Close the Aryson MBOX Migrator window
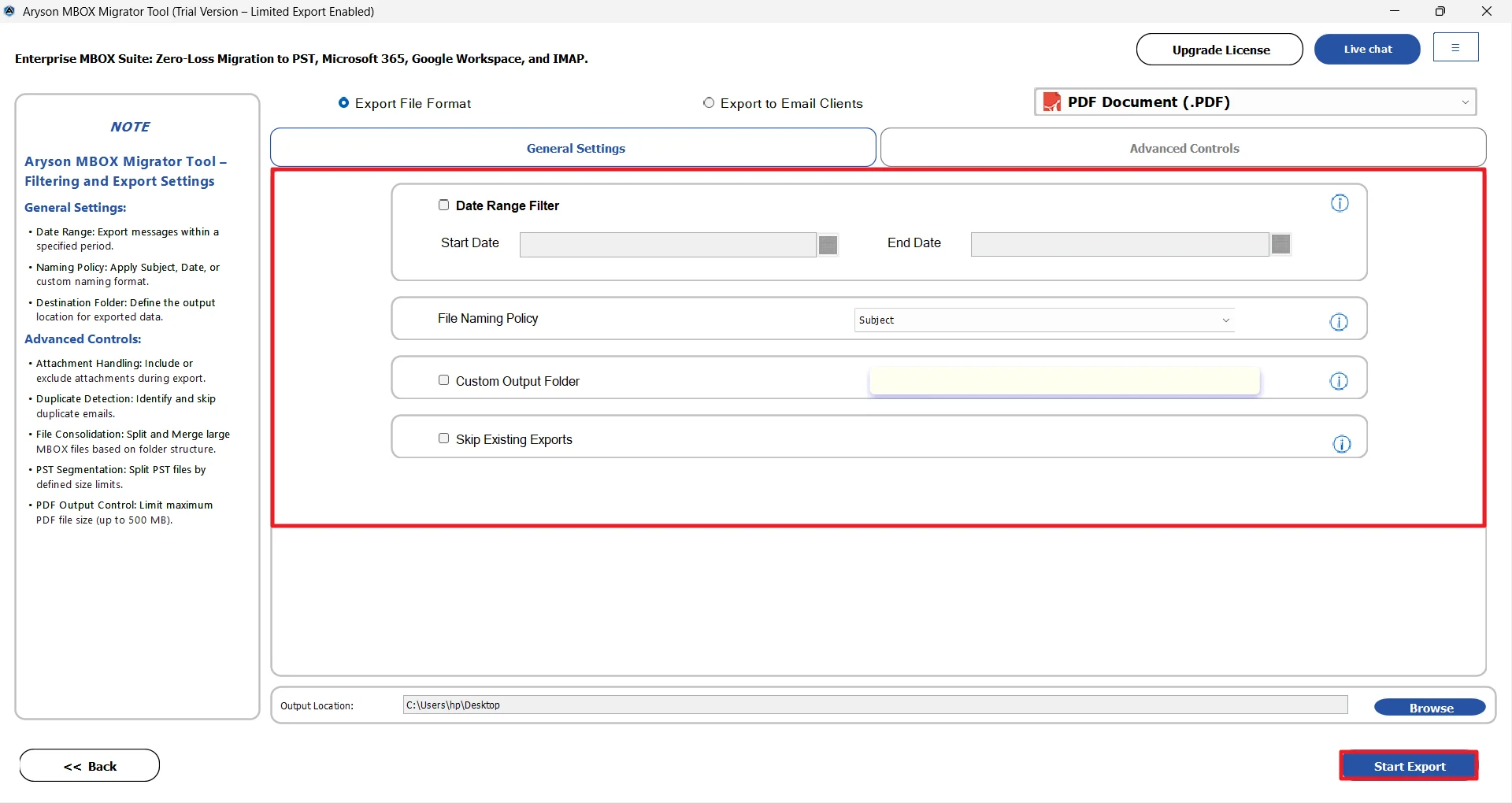This screenshot has width=1512, height=803. point(1486,11)
